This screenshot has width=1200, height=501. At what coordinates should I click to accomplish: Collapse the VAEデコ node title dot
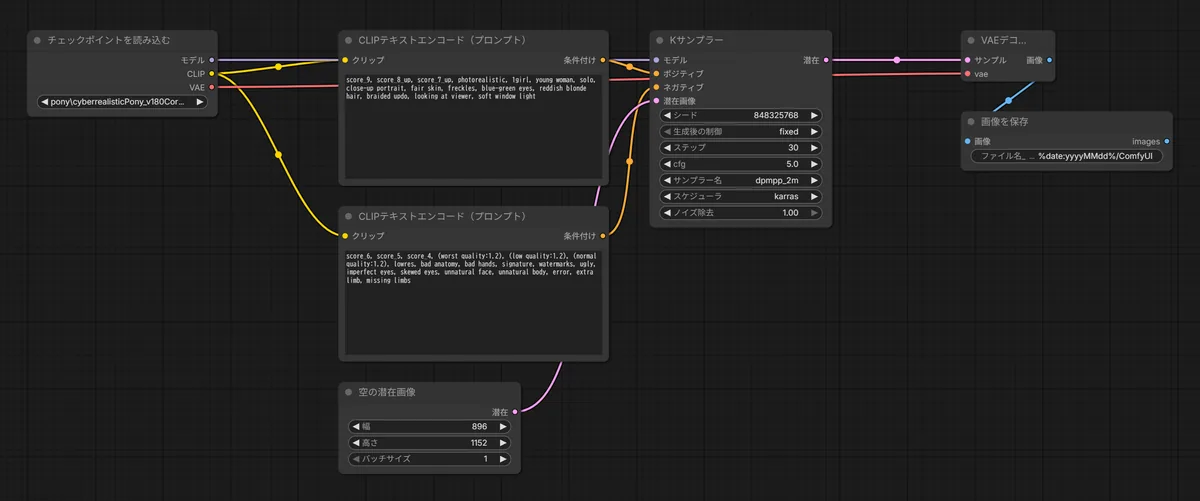coord(972,41)
